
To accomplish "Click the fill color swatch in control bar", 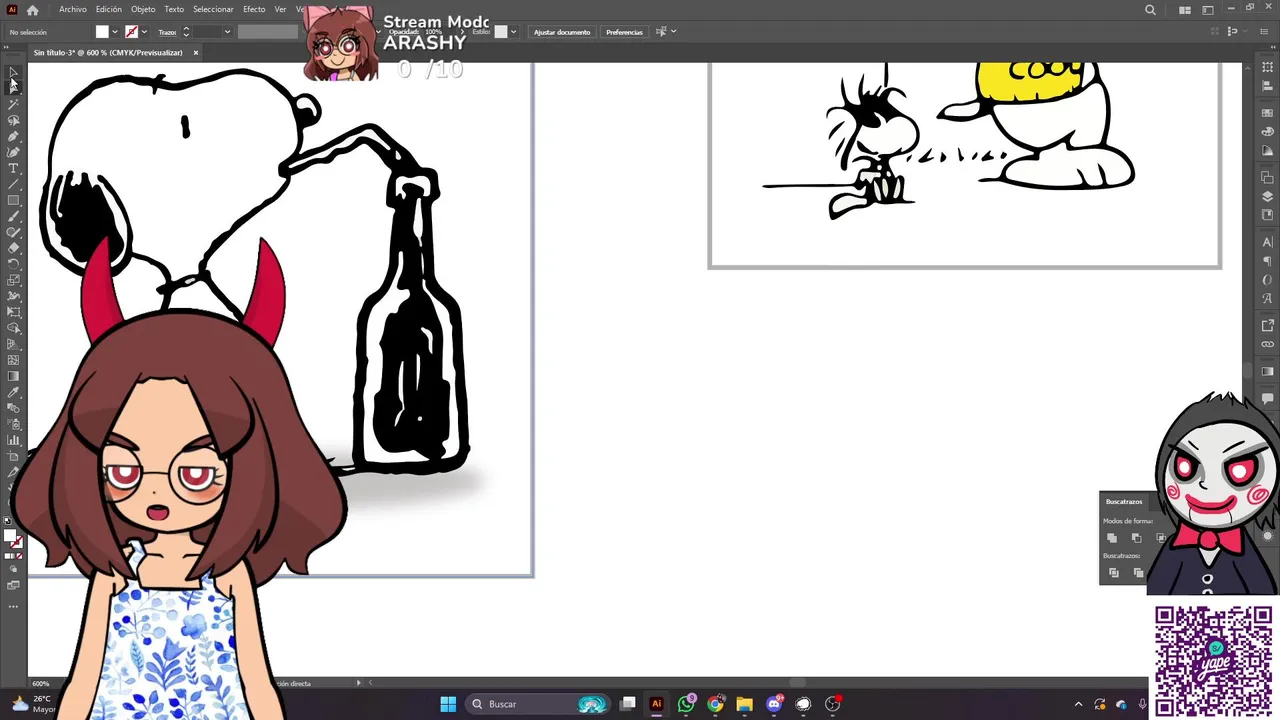I will (x=102, y=32).
